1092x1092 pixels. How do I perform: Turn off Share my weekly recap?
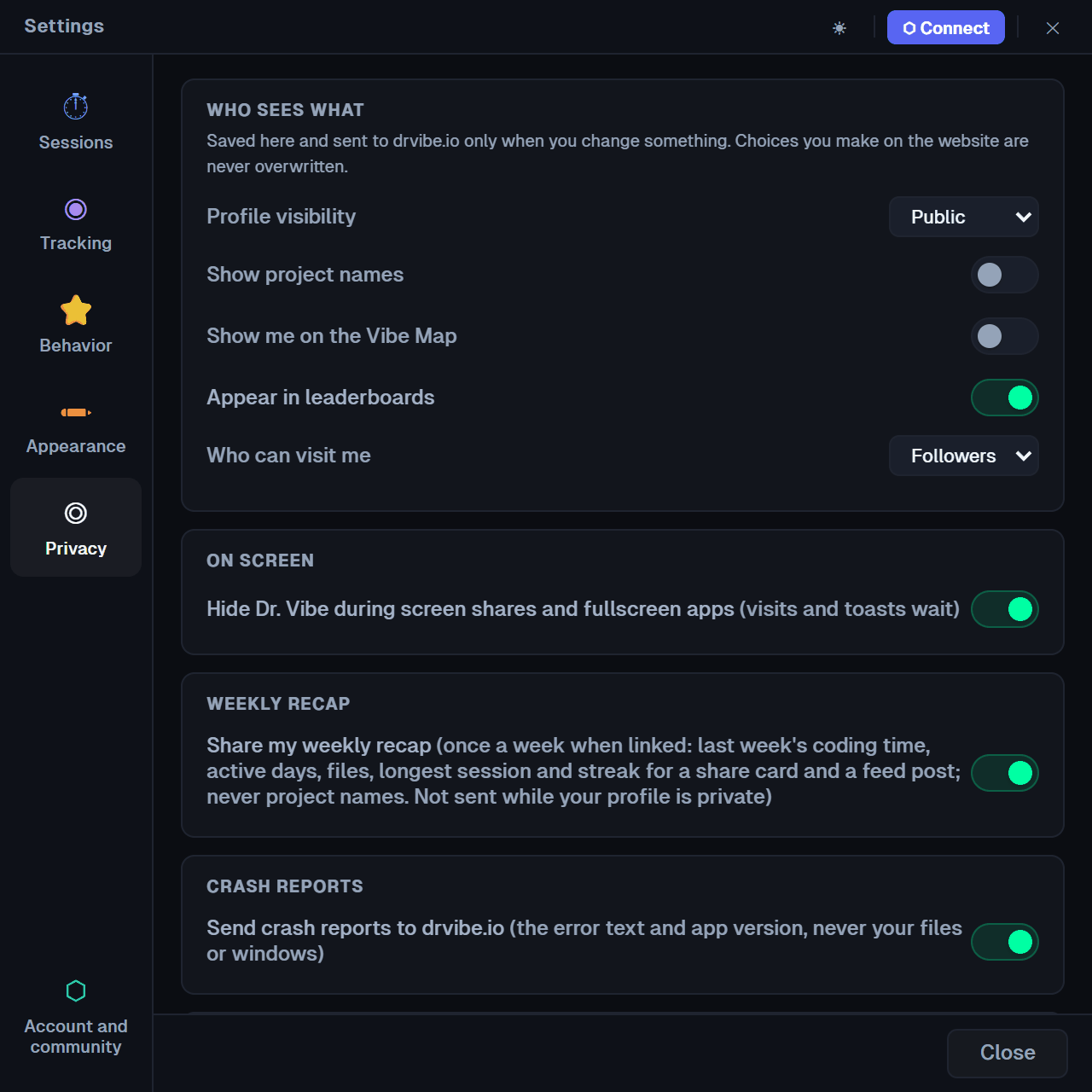tap(1005, 773)
